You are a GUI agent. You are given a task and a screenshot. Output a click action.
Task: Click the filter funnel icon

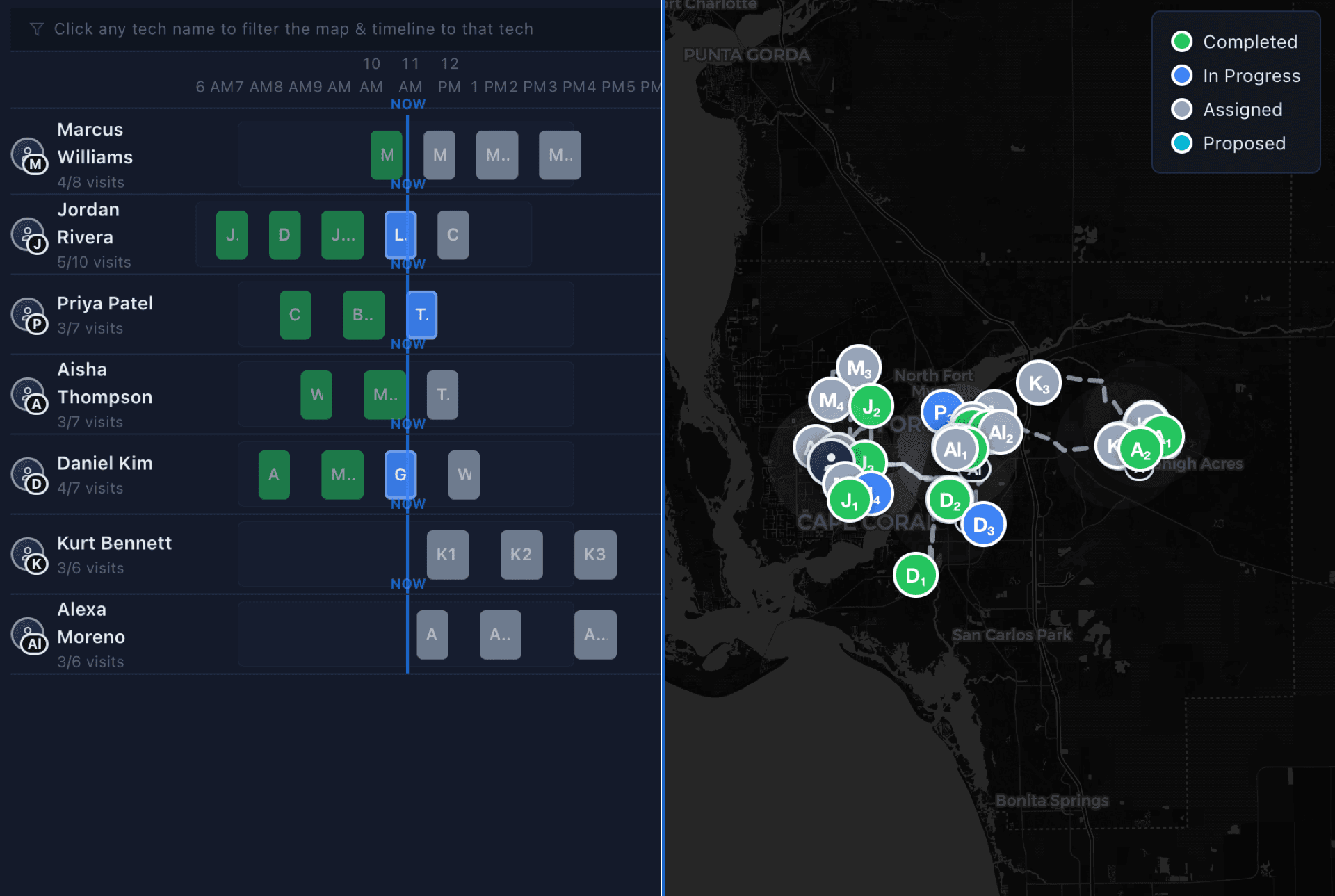click(35, 29)
